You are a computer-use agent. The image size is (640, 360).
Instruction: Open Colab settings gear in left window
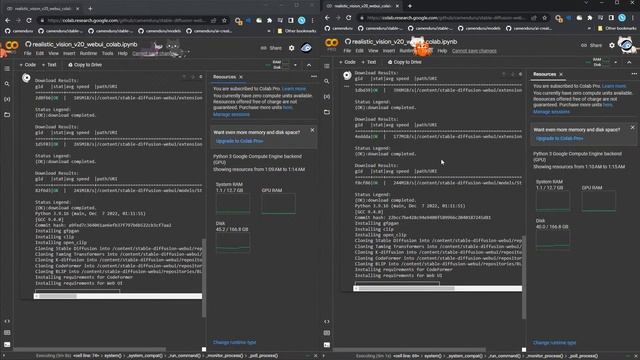click(291, 48)
